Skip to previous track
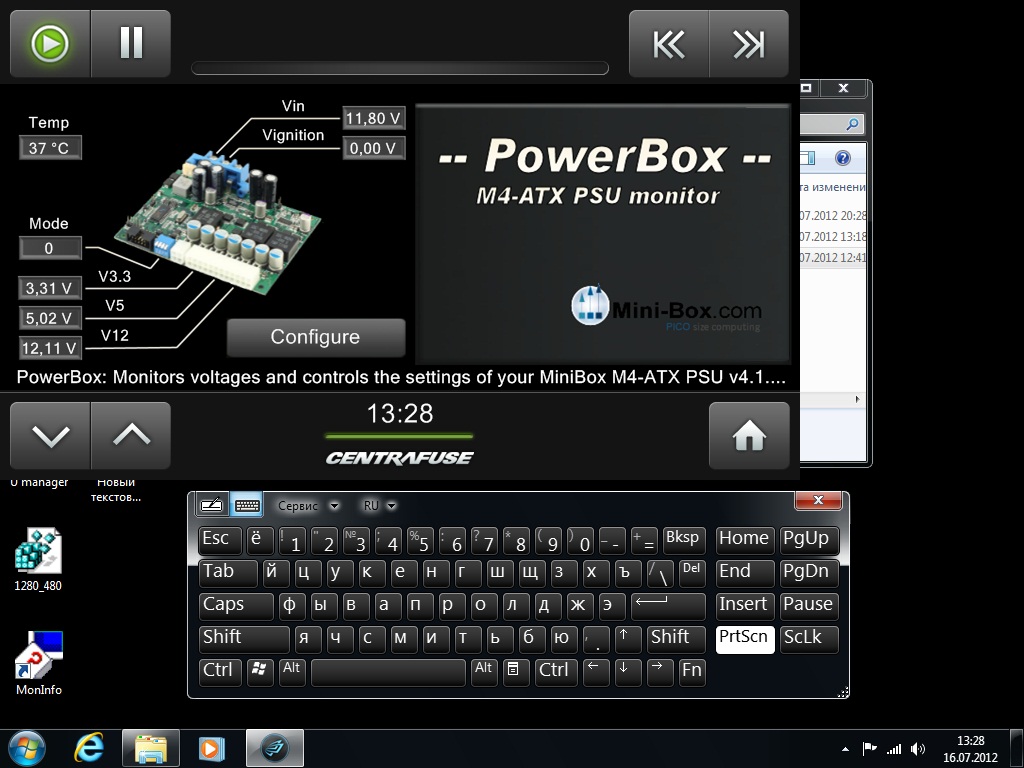Image resolution: width=1024 pixels, height=768 pixels. [669, 44]
